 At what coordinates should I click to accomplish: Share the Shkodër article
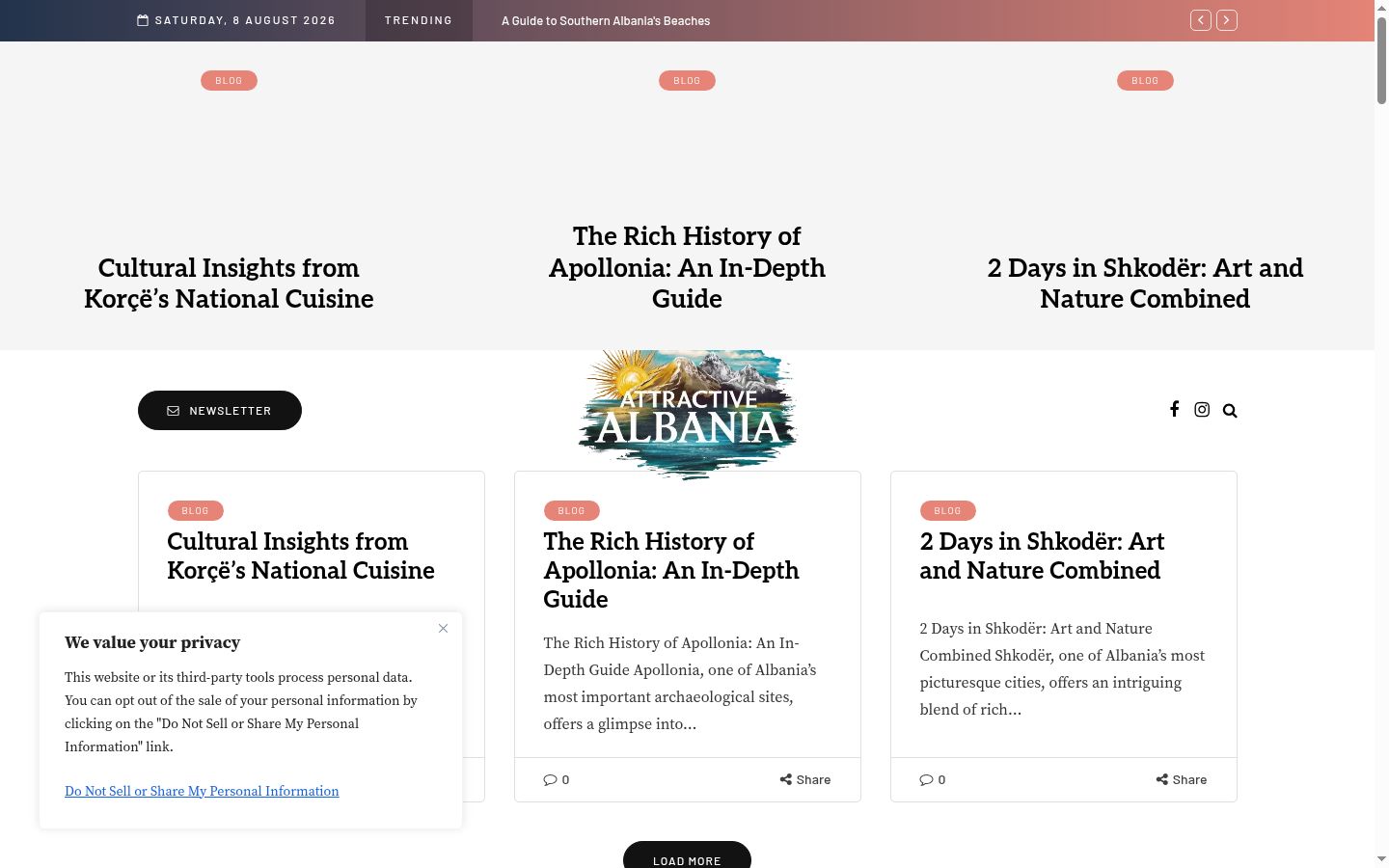pos(1182,779)
